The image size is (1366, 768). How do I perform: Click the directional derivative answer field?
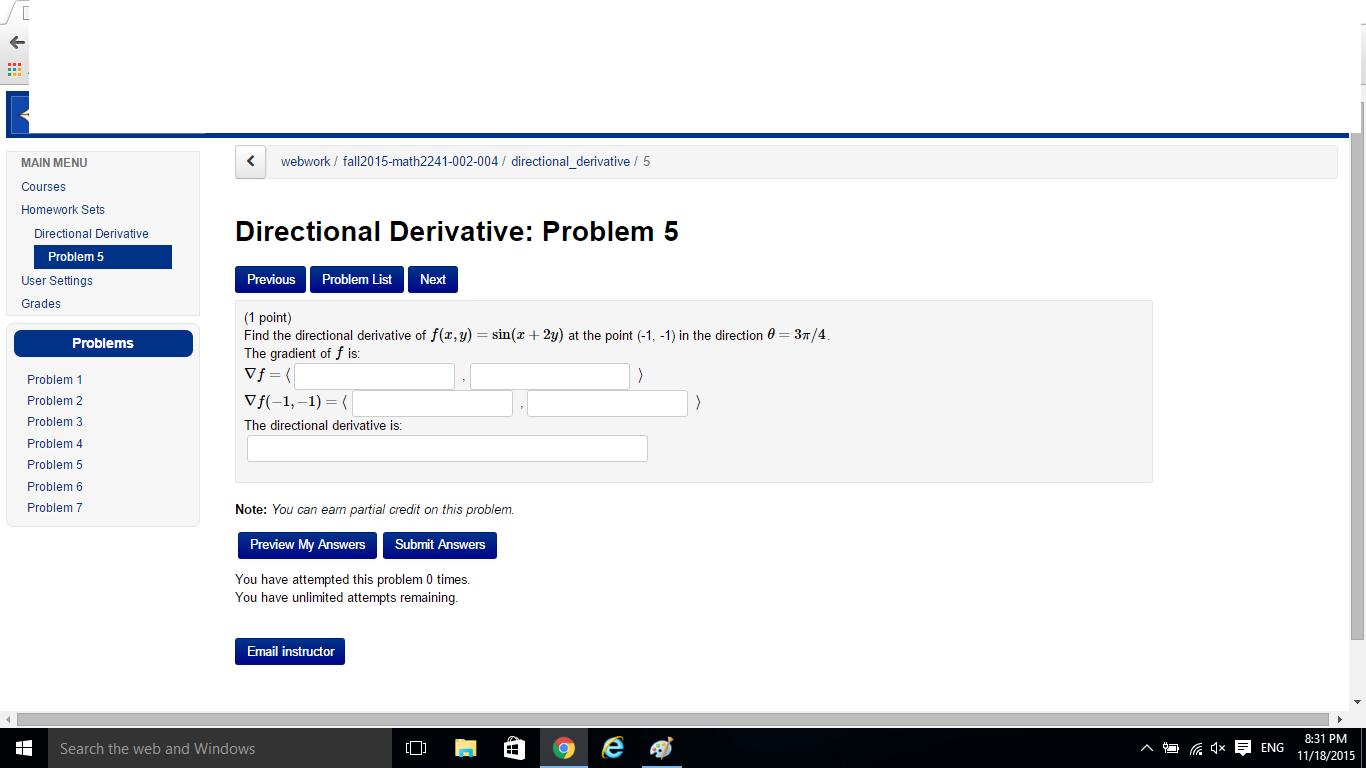point(447,449)
